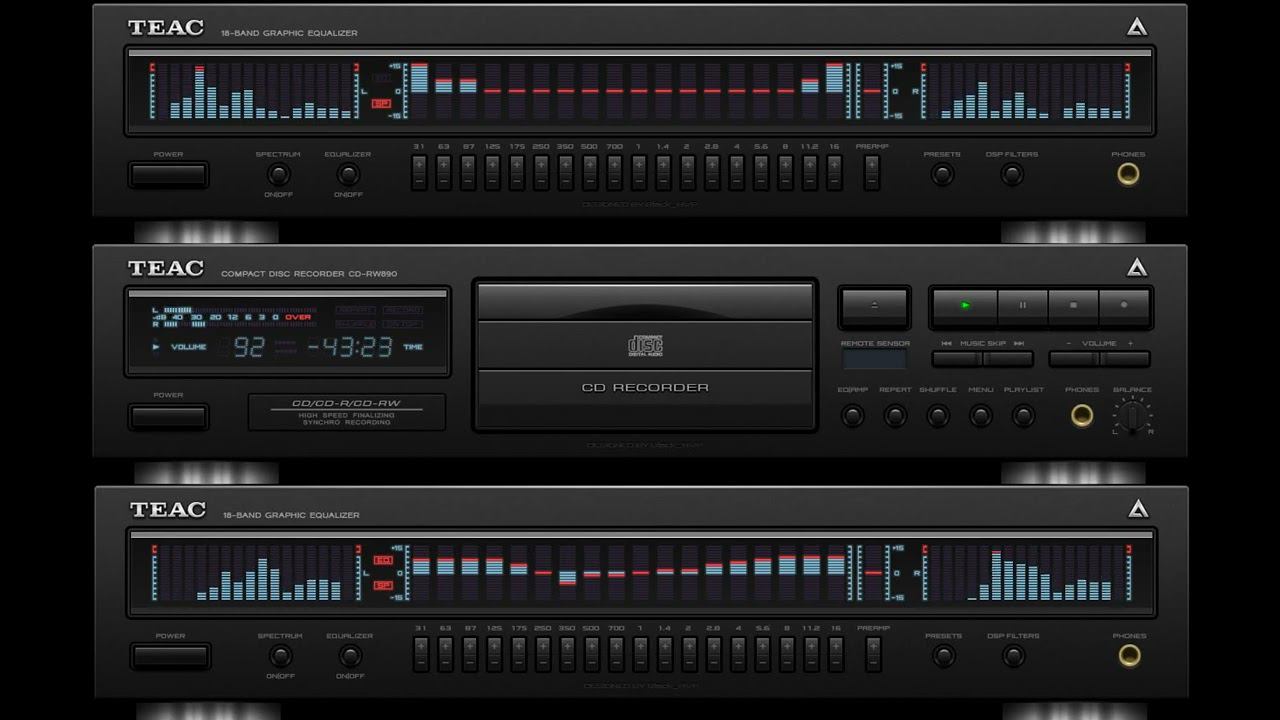1280x720 pixels.
Task: Toggle Equalizer on/off on the upper unit
Action: (x=348, y=174)
